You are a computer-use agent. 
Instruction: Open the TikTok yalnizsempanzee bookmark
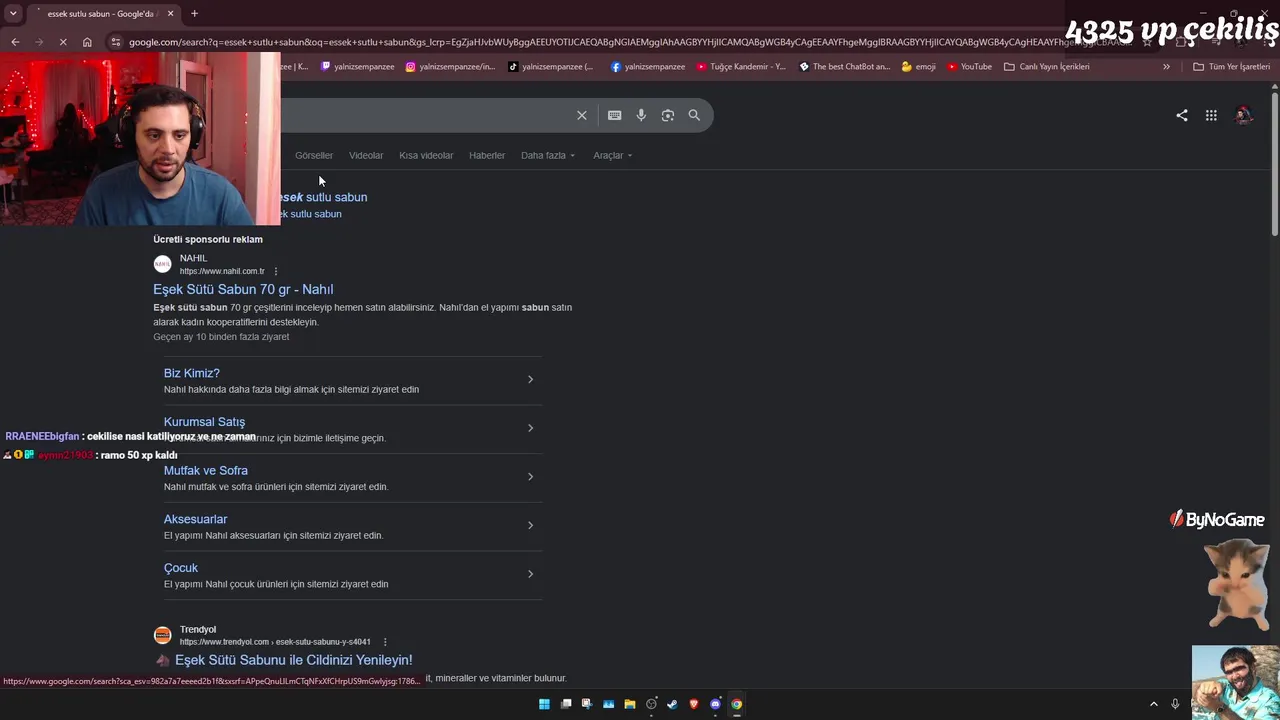point(551,67)
